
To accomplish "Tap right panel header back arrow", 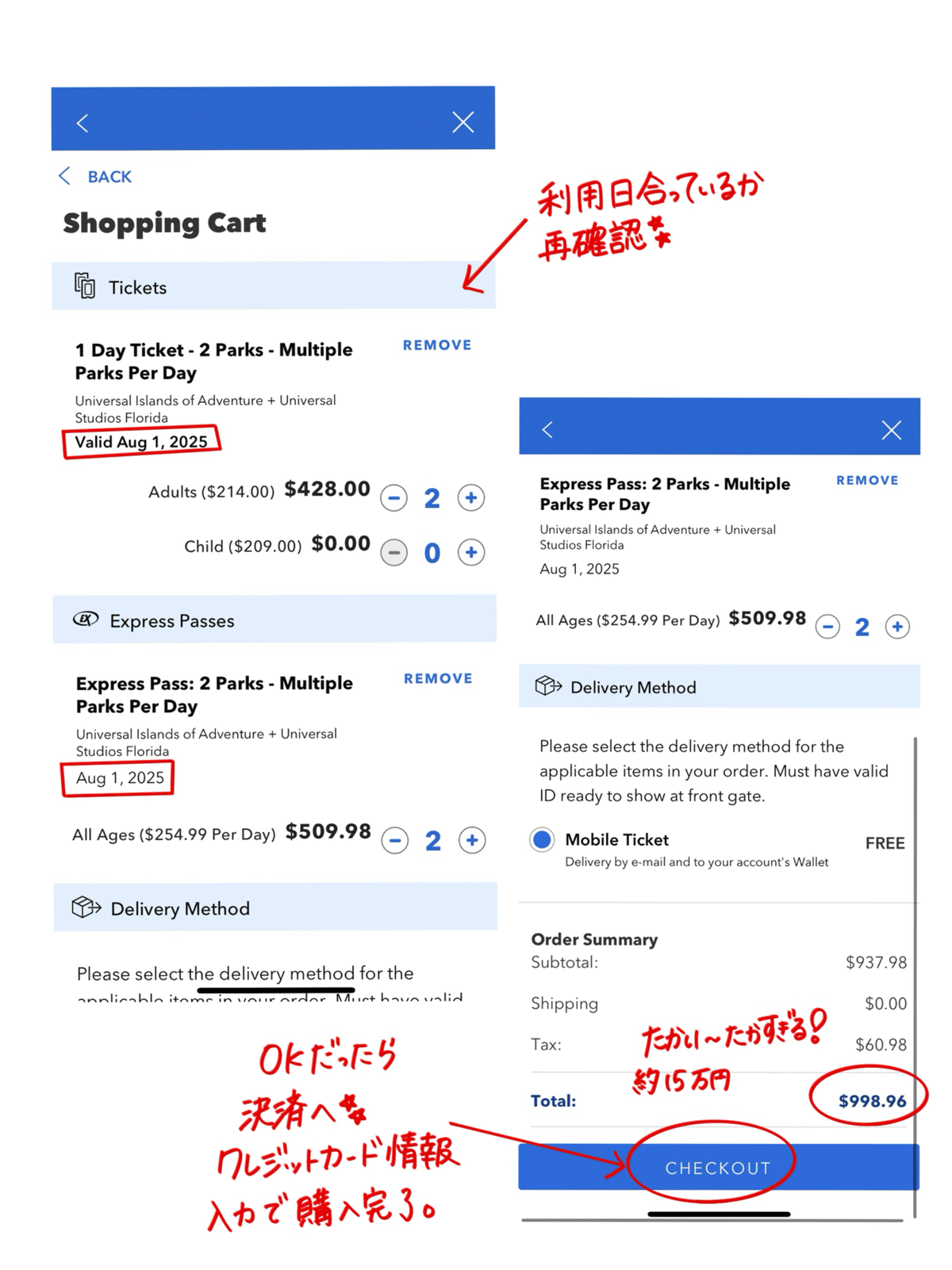I will point(547,429).
